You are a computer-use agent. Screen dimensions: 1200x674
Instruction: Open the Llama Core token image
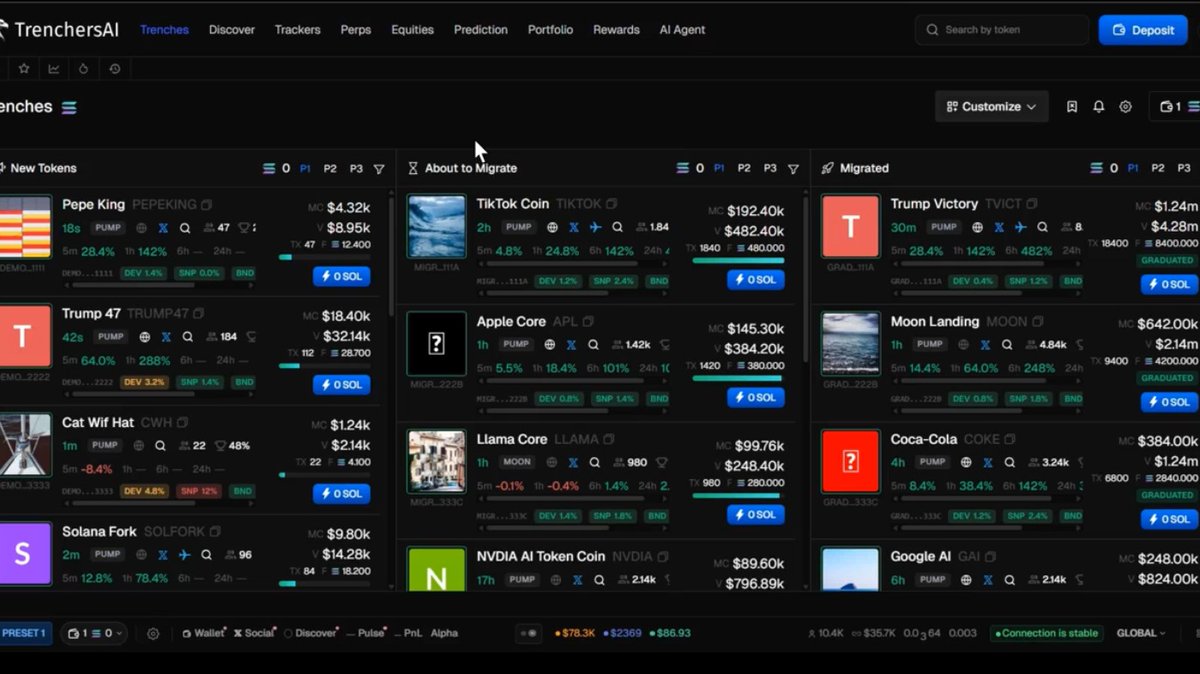[x=437, y=462]
